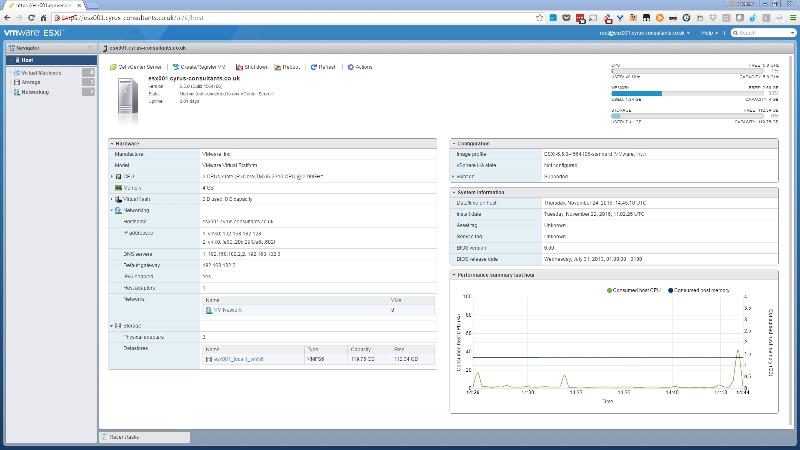Click the Create/Register VM icon
The height and width of the screenshot is (450, 800).
(x=176, y=67)
